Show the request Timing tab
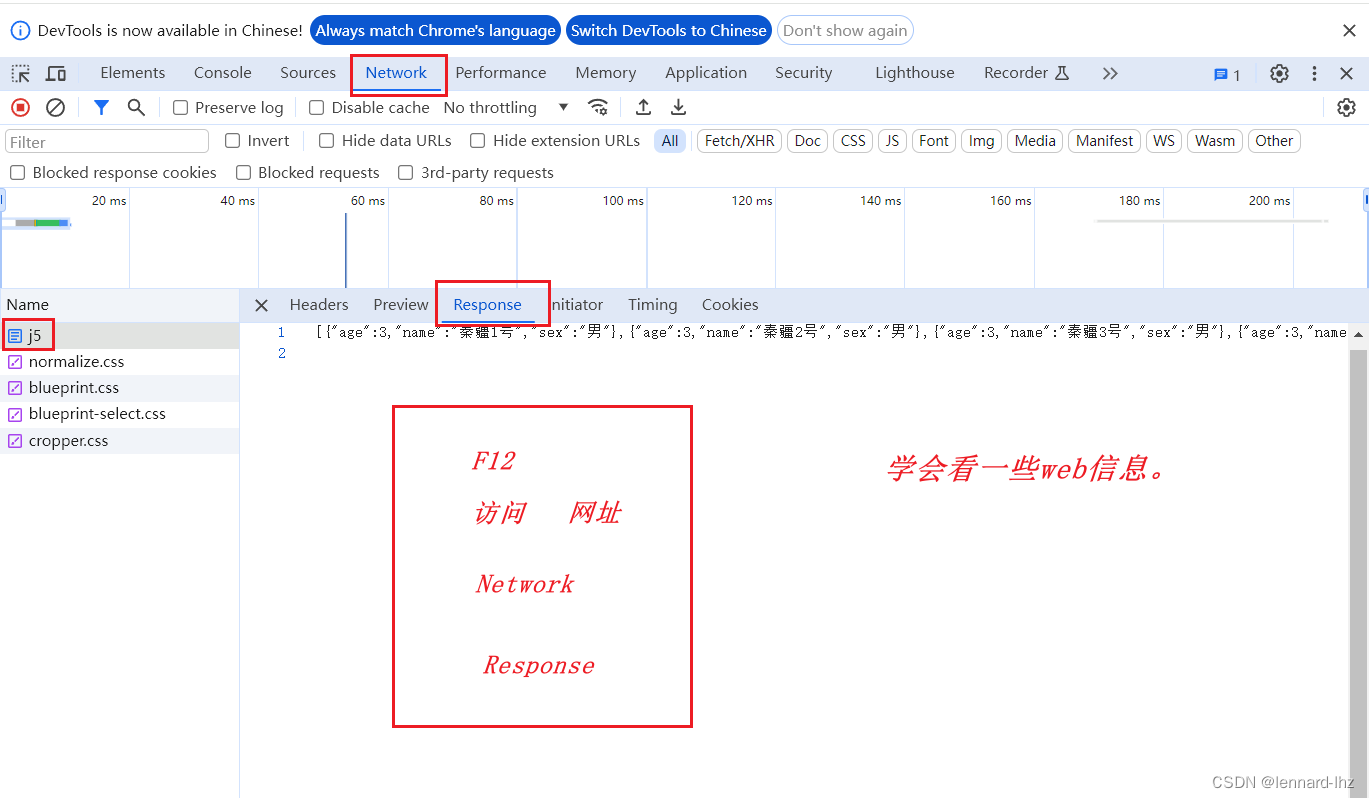 (x=653, y=305)
